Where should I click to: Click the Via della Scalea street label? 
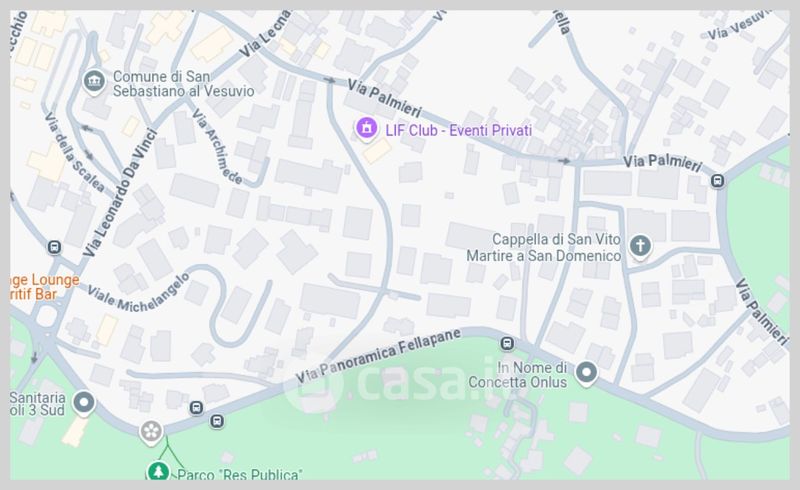tap(74, 152)
